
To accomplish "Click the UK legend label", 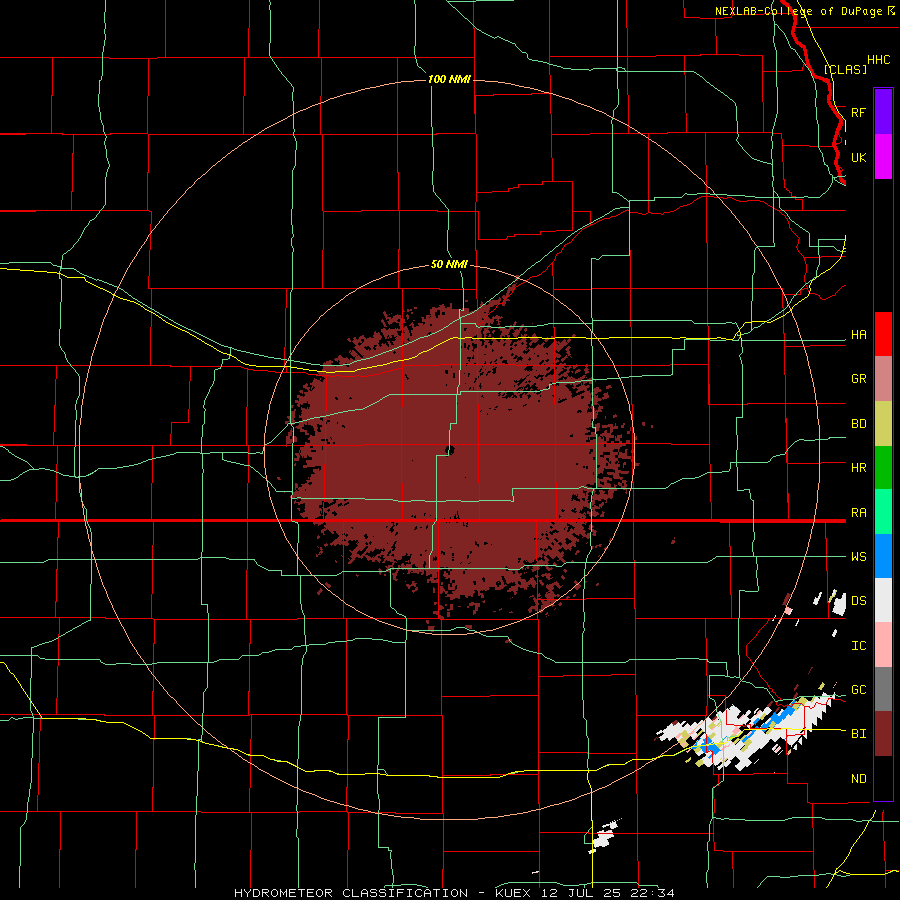I will pos(859,157).
